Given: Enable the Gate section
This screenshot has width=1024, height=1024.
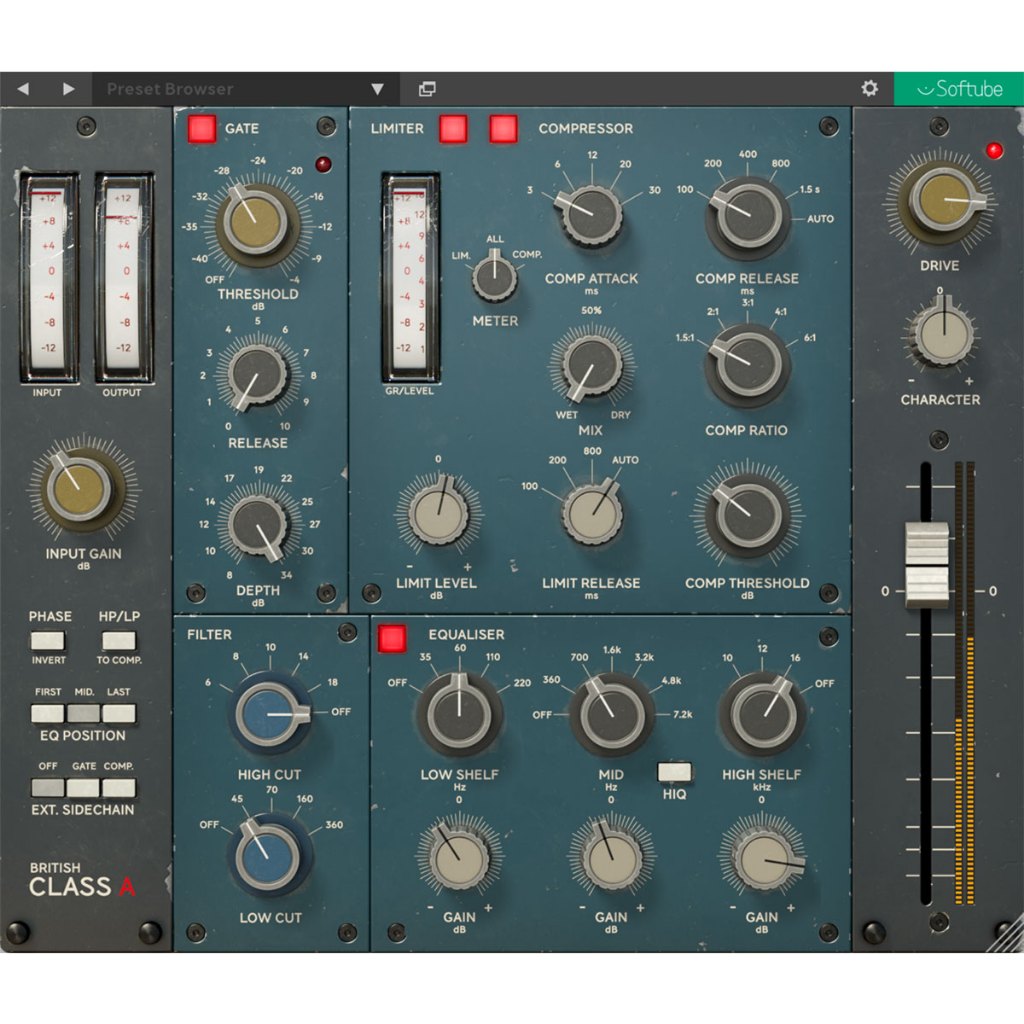Looking at the screenshot, I should (x=202, y=130).
